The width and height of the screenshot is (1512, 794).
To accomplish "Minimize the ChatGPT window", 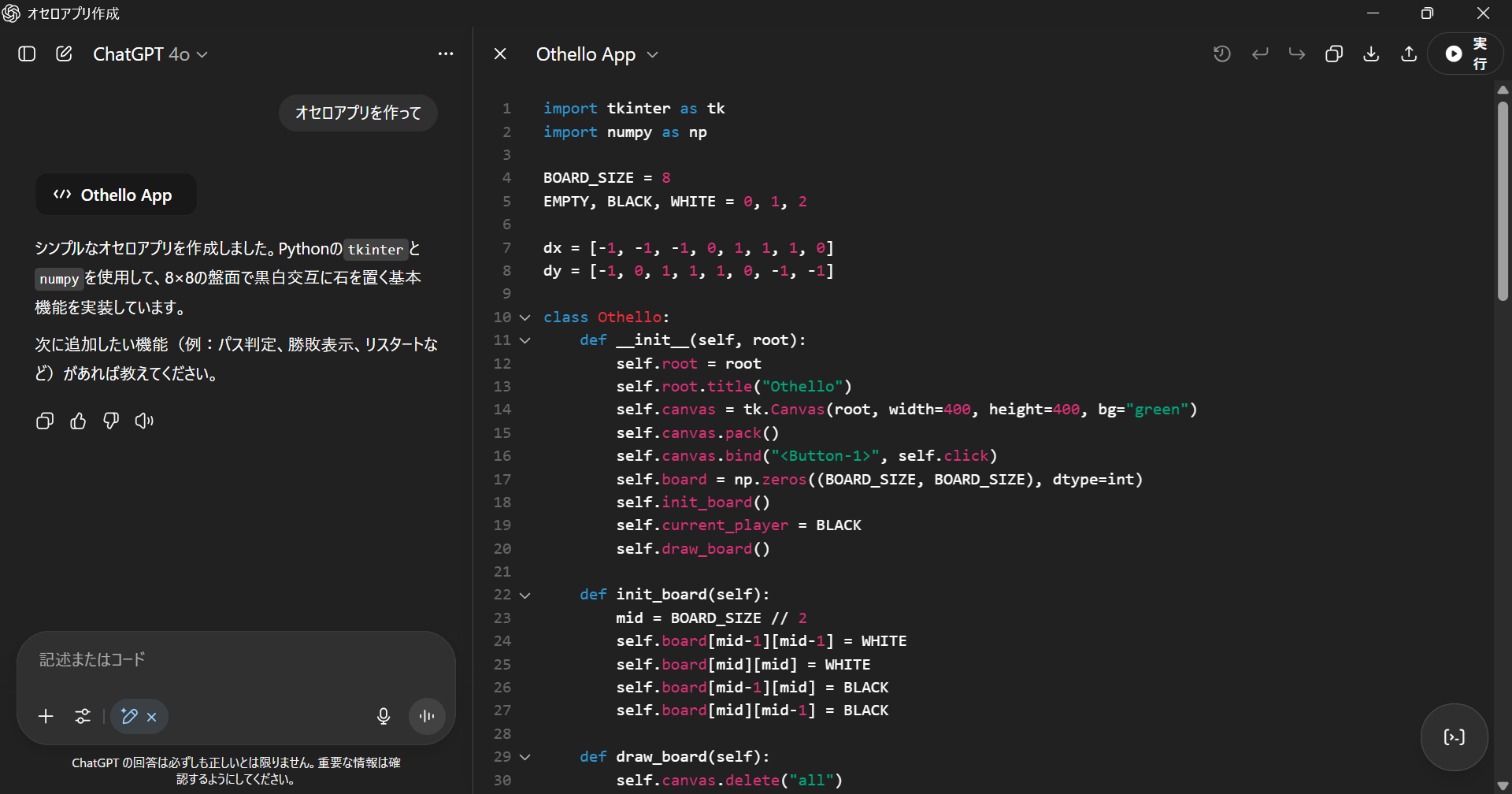I will [1373, 13].
